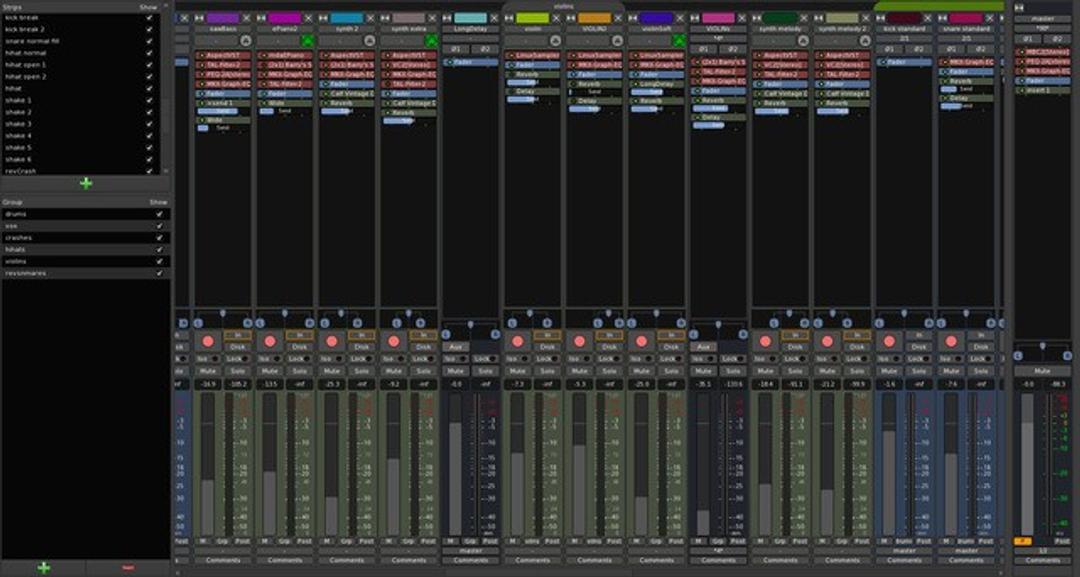
Task: Click the green metering arrow icon on synth 2
Action: point(370,39)
